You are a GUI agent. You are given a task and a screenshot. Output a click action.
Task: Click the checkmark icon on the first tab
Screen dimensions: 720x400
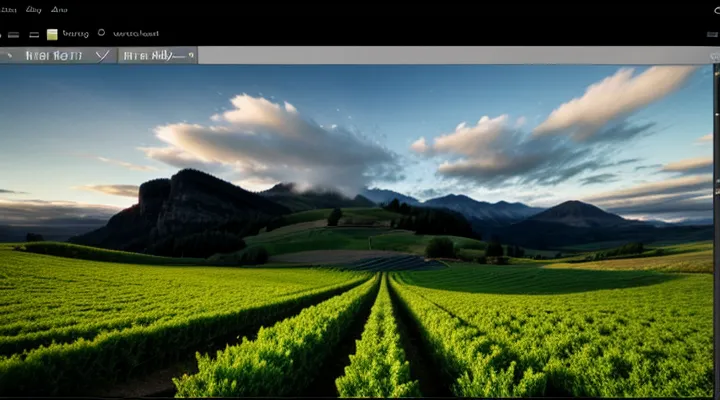pyautogui.click(x=102, y=55)
